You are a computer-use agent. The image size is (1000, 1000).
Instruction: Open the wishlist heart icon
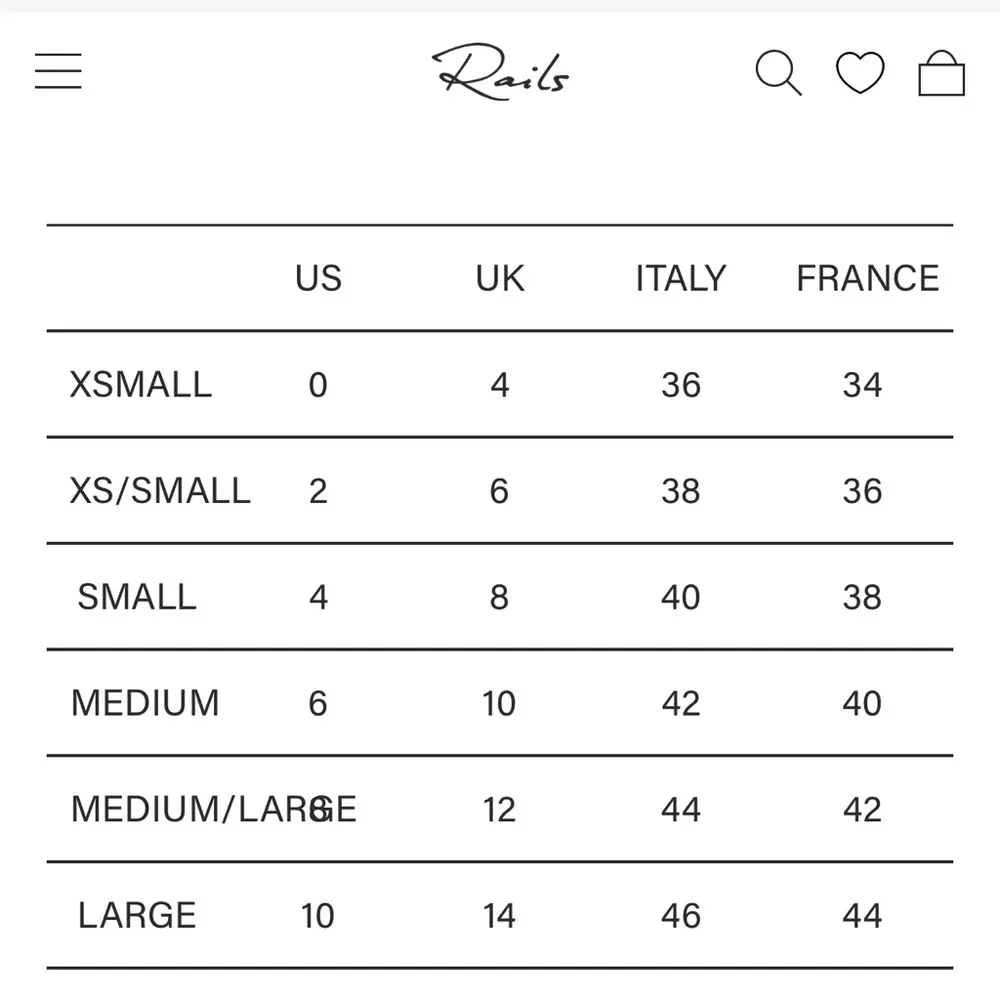click(x=860, y=73)
